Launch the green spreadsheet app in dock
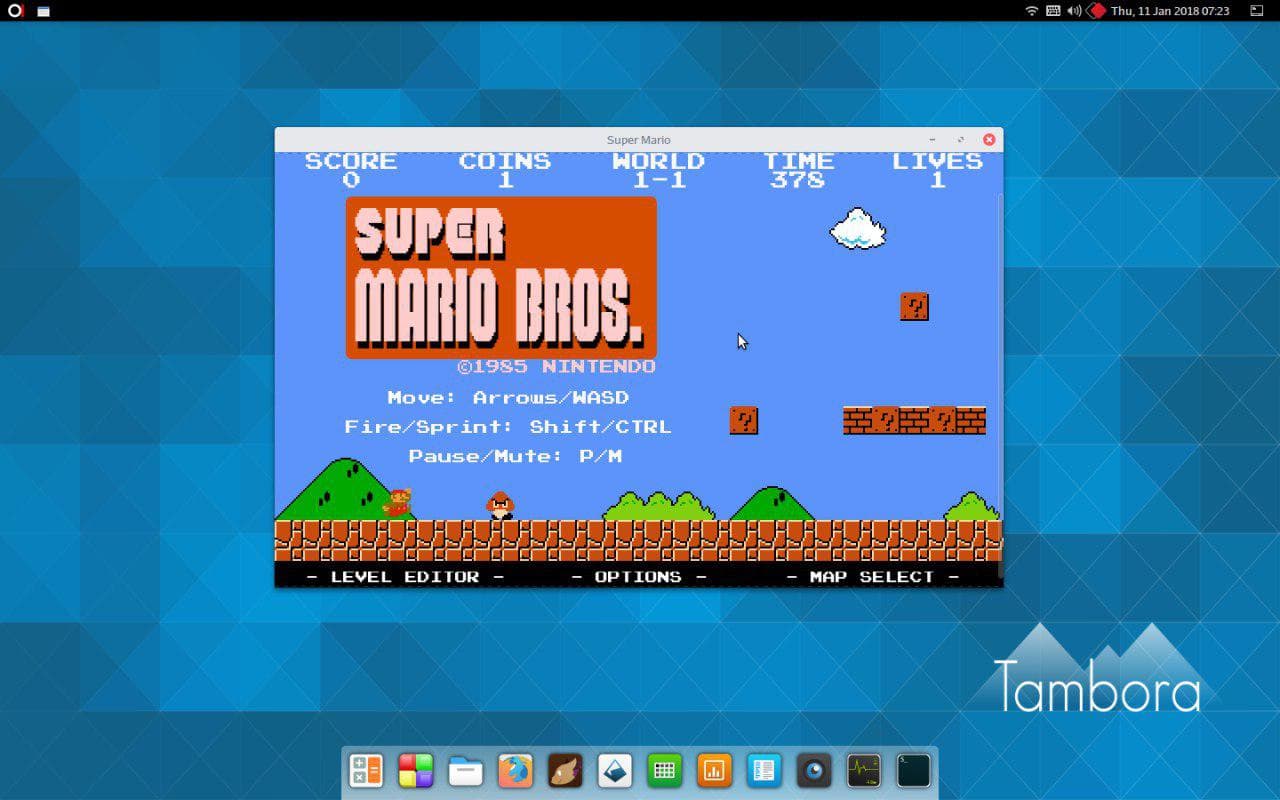Image resolution: width=1280 pixels, height=800 pixels. click(664, 771)
